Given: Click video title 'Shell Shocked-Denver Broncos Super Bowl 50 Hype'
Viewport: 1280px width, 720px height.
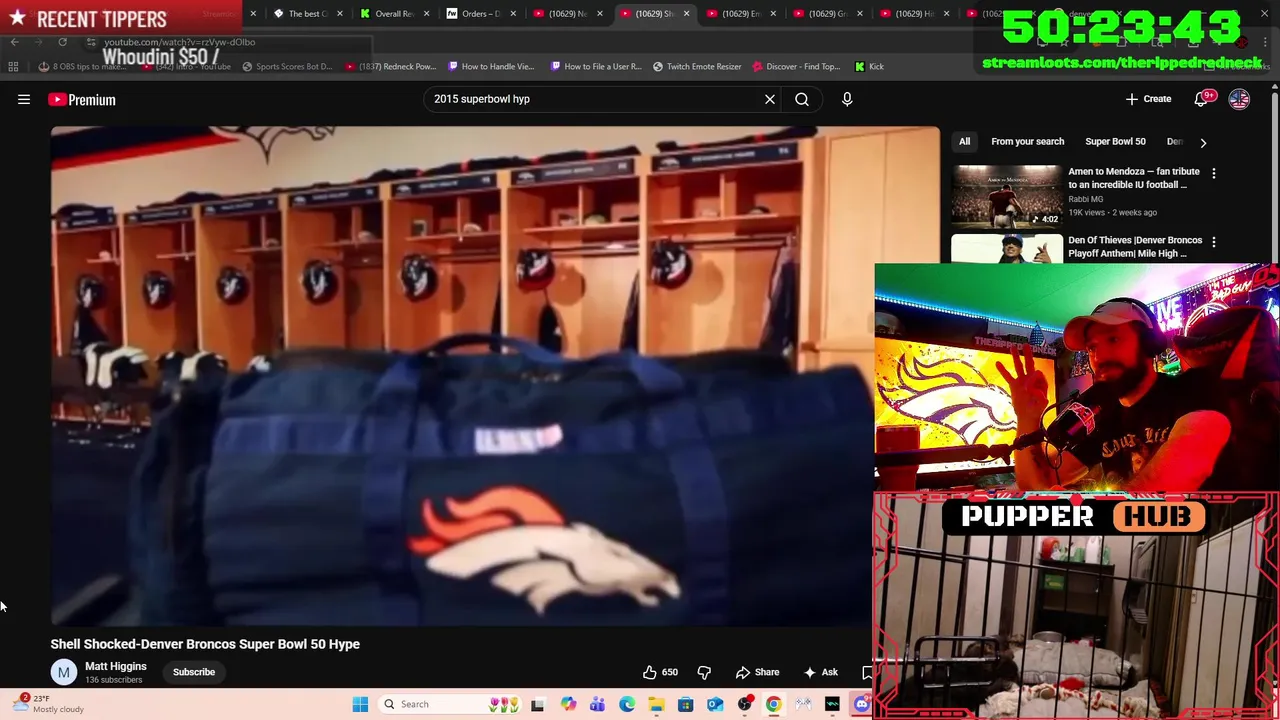Looking at the screenshot, I should click(x=205, y=644).
